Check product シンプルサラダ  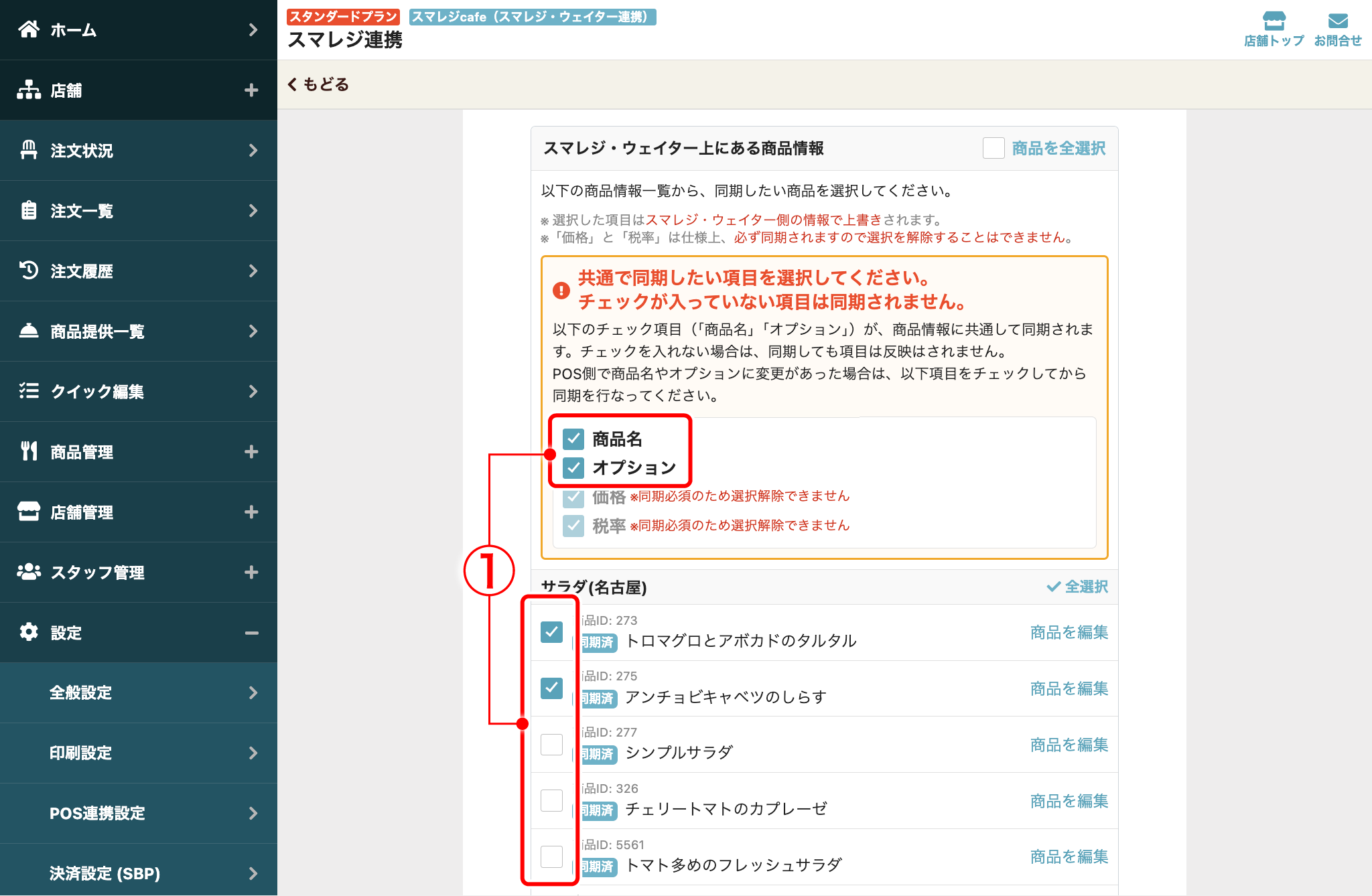pyautogui.click(x=551, y=744)
